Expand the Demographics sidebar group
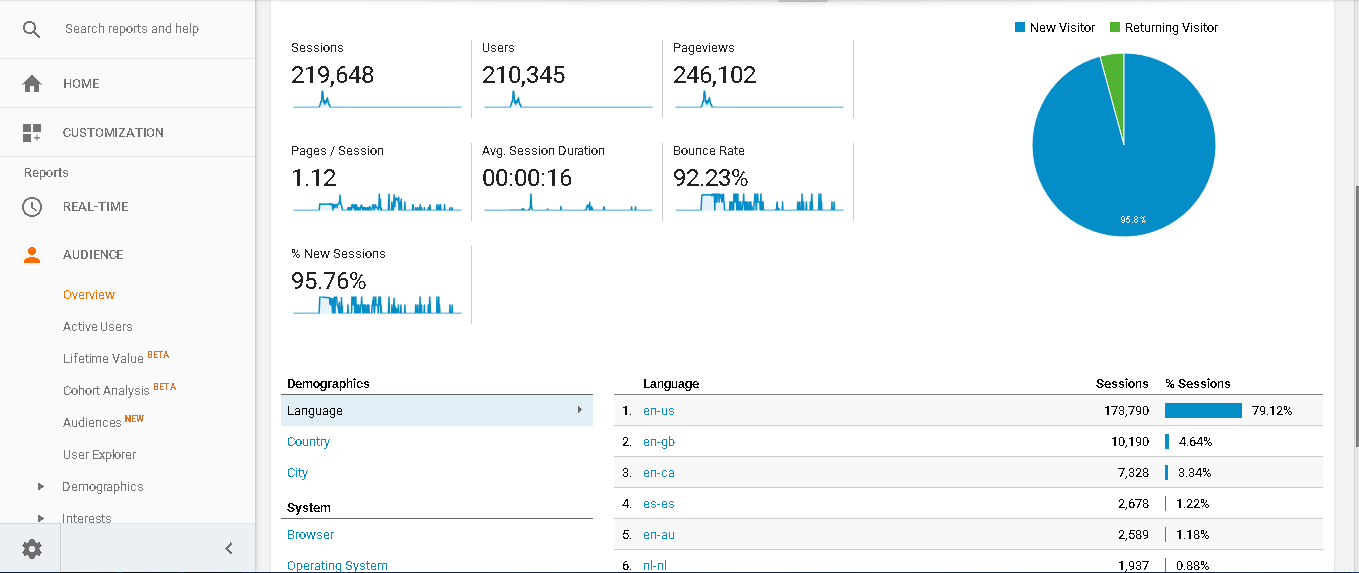The width and height of the screenshot is (1359, 573). point(41,487)
